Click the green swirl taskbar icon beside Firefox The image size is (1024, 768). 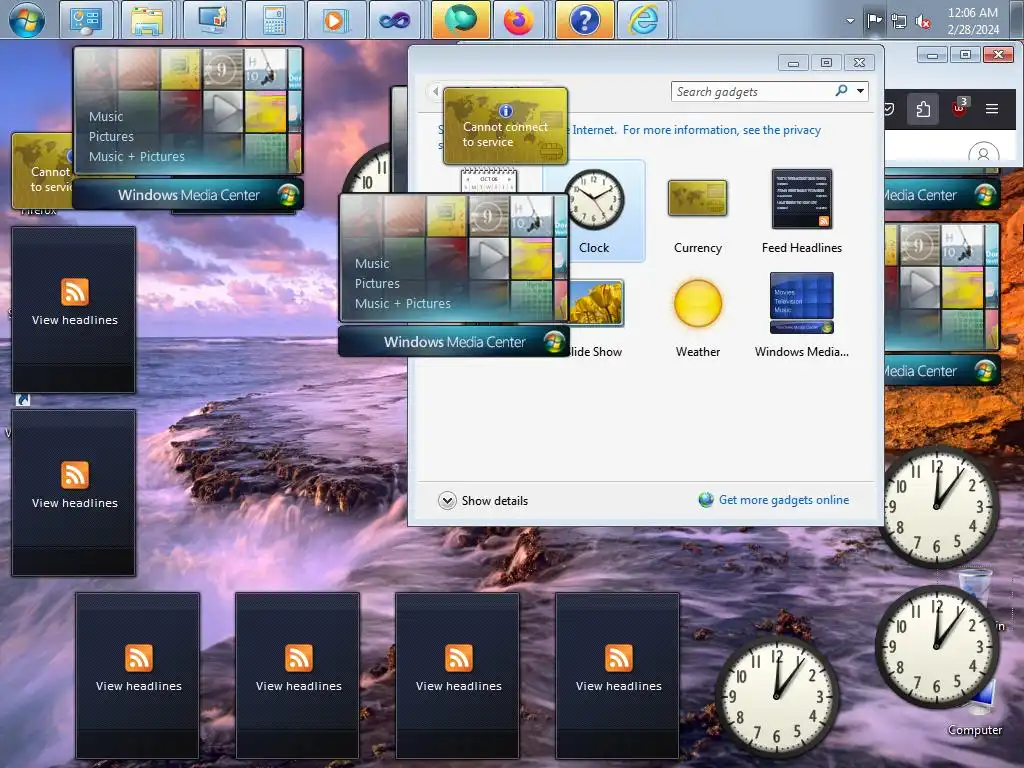[x=460, y=20]
